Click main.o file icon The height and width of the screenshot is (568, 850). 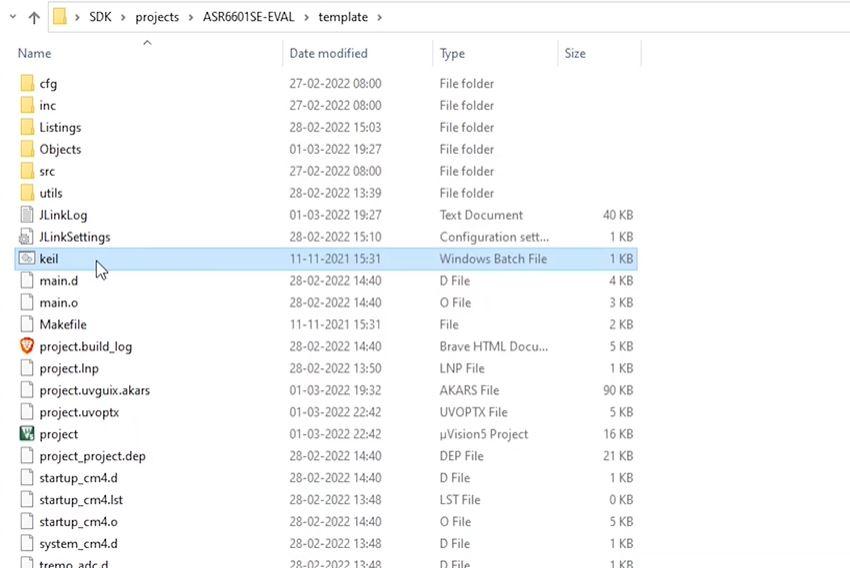tap(27, 302)
